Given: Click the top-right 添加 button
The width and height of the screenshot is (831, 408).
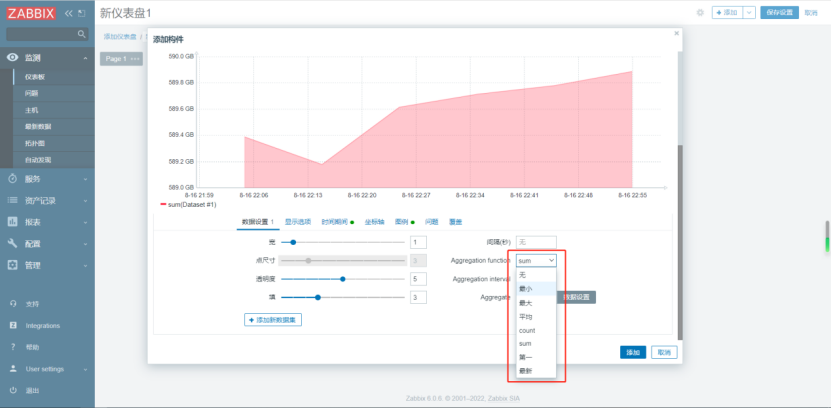Looking at the screenshot, I should pos(728,13).
